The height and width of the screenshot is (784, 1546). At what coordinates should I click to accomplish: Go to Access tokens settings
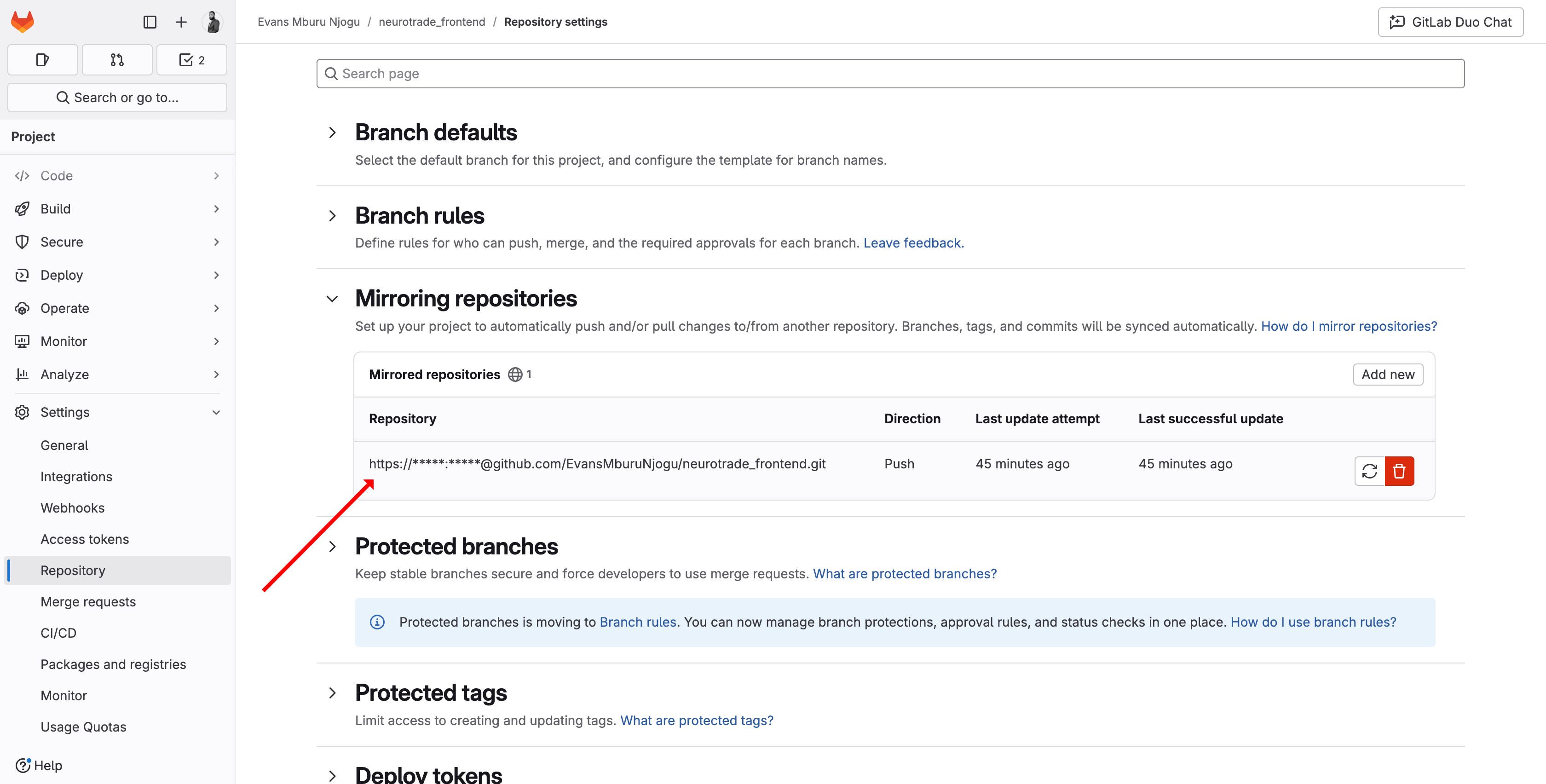coord(85,539)
